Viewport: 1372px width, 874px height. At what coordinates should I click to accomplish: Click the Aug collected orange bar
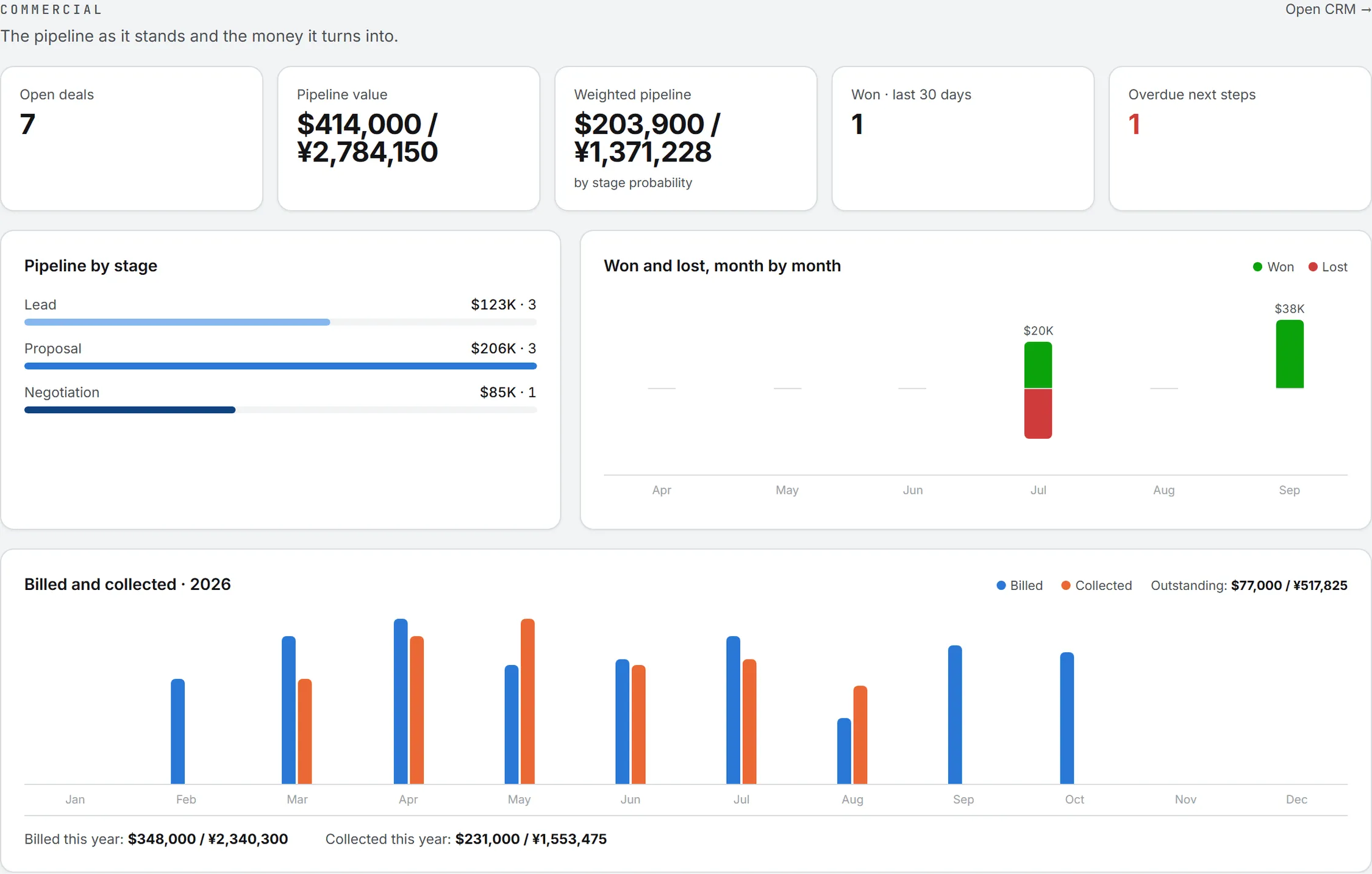(860, 735)
